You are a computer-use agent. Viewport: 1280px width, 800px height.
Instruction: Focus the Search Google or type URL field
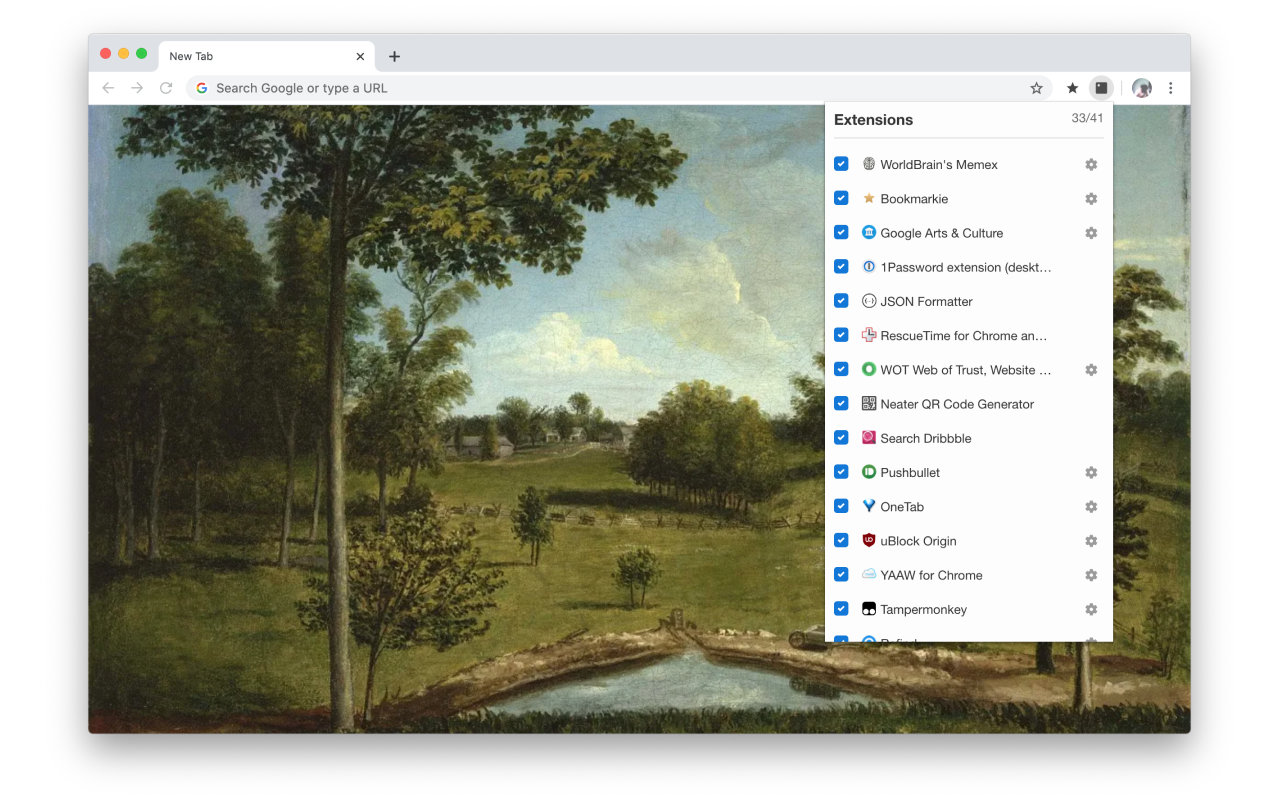(600, 88)
